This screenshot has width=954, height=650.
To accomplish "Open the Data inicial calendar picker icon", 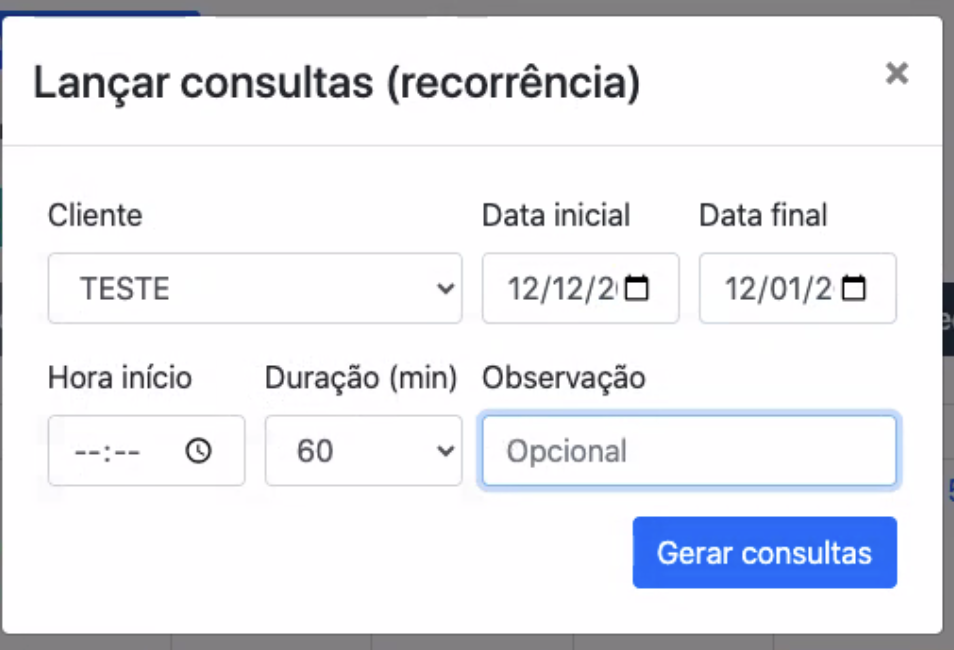I will pyautogui.click(x=637, y=289).
